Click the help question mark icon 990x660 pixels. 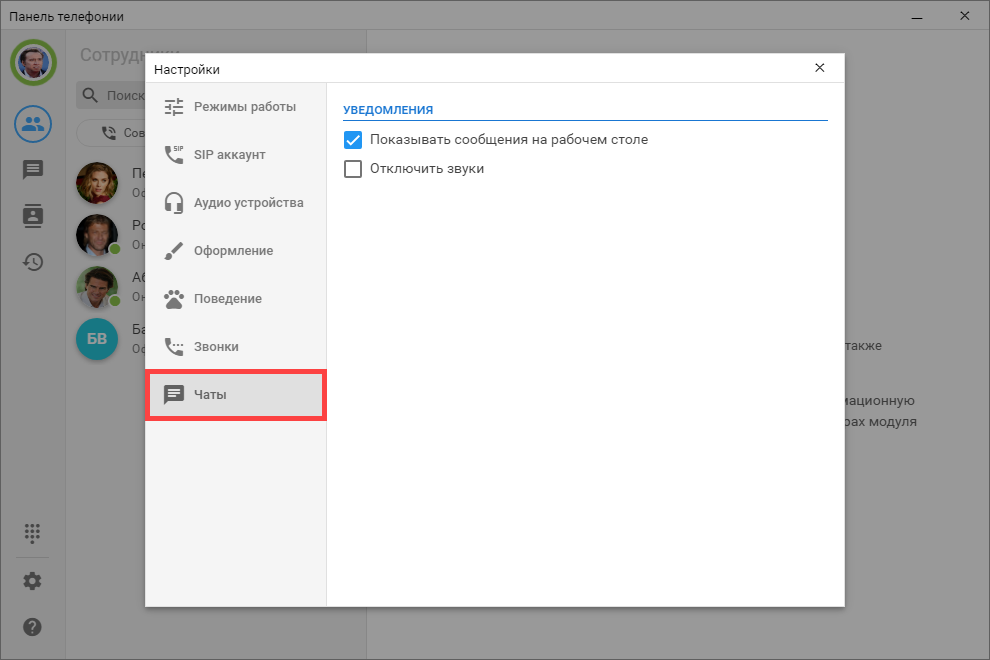click(x=33, y=627)
